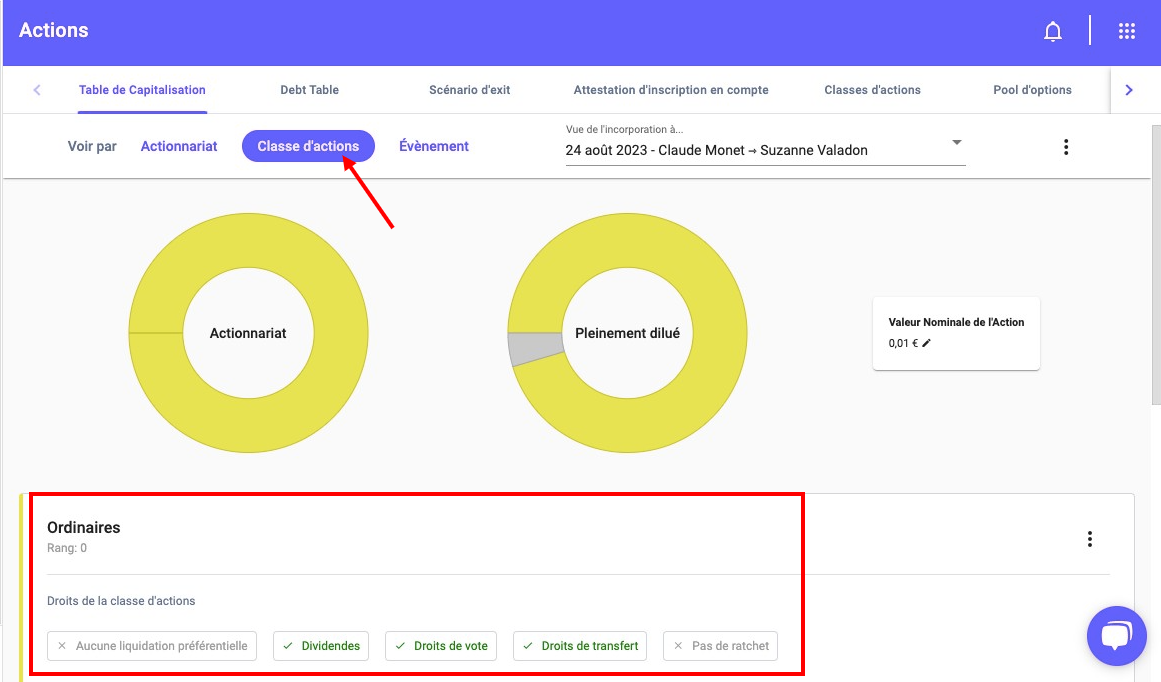Image resolution: width=1161 pixels, height=682 pixels.
Task: Toggle the Dividendes right chip
Action: click(321, 646)
